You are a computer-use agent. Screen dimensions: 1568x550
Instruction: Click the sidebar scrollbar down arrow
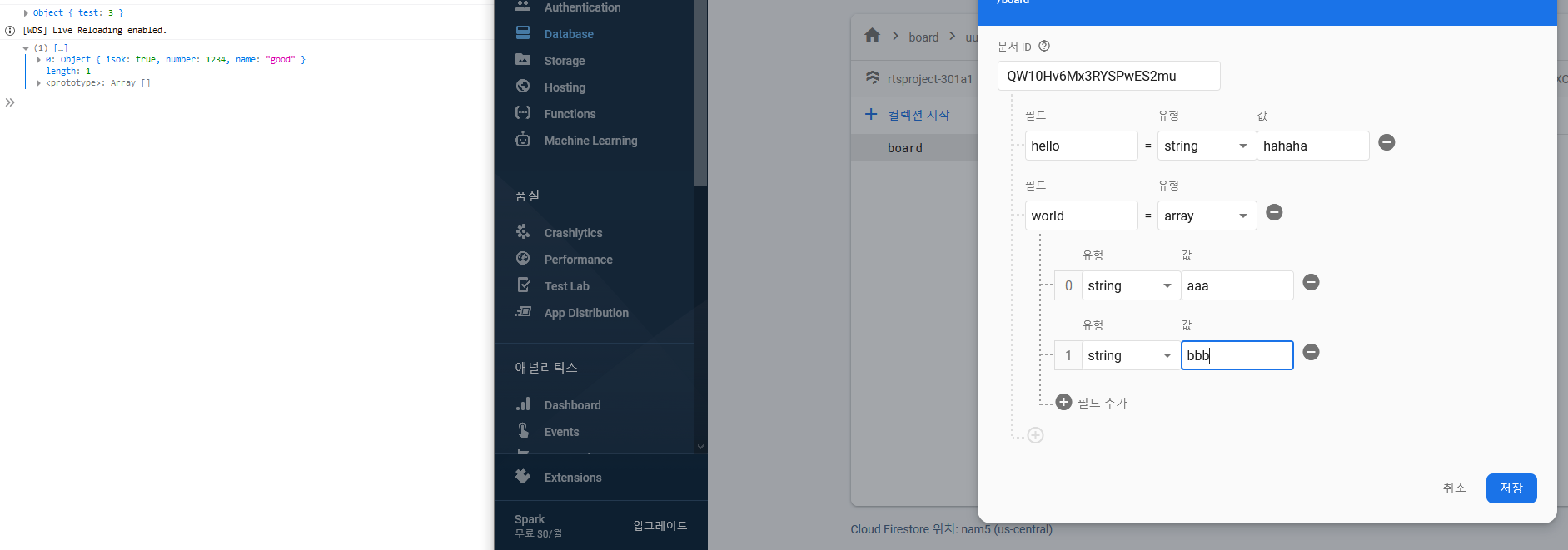tap(700, 447)
